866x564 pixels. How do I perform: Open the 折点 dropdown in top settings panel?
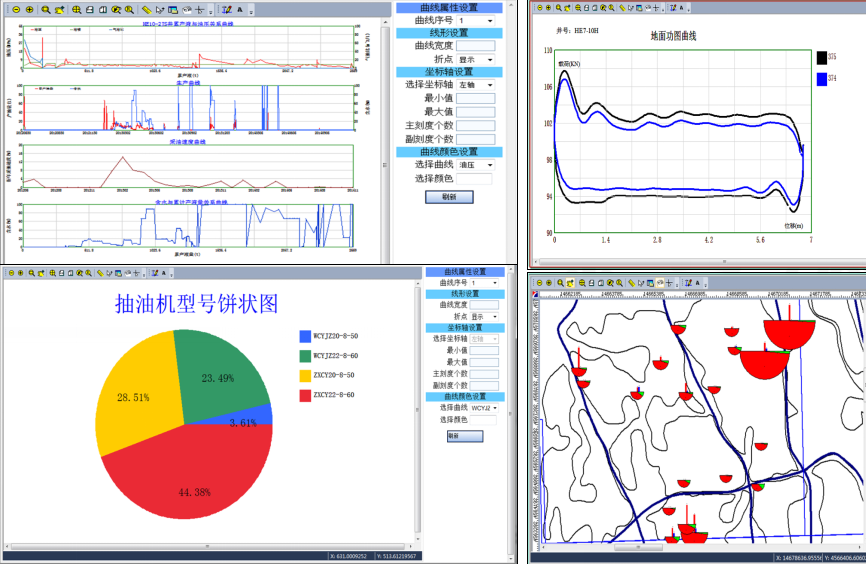pyautogui.click(x=490, y=59)
